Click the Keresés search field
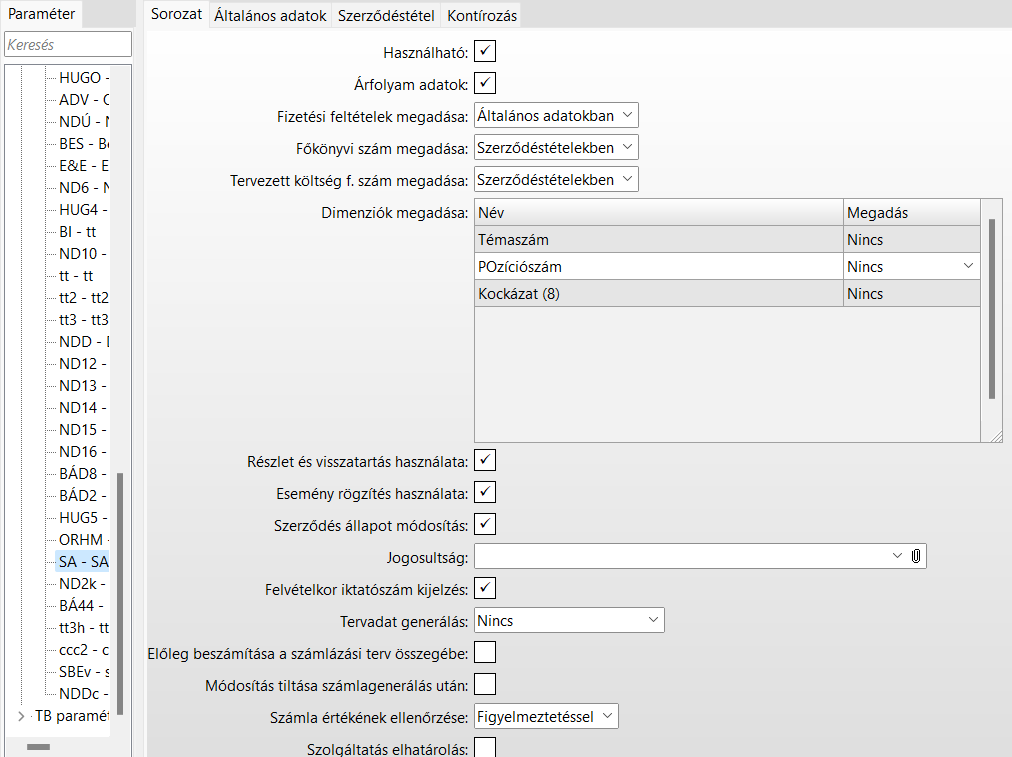1012x757 pixels. click(x=68, y=45)
